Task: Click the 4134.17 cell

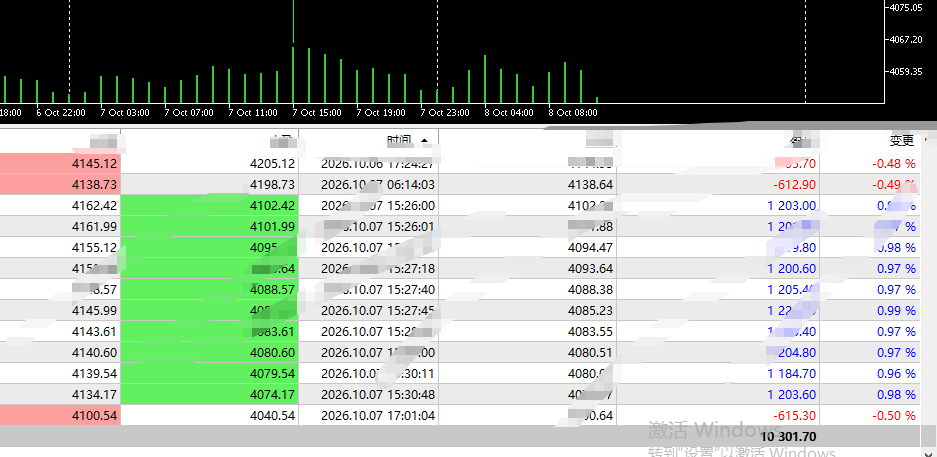Action: click(x=95, y=394)
